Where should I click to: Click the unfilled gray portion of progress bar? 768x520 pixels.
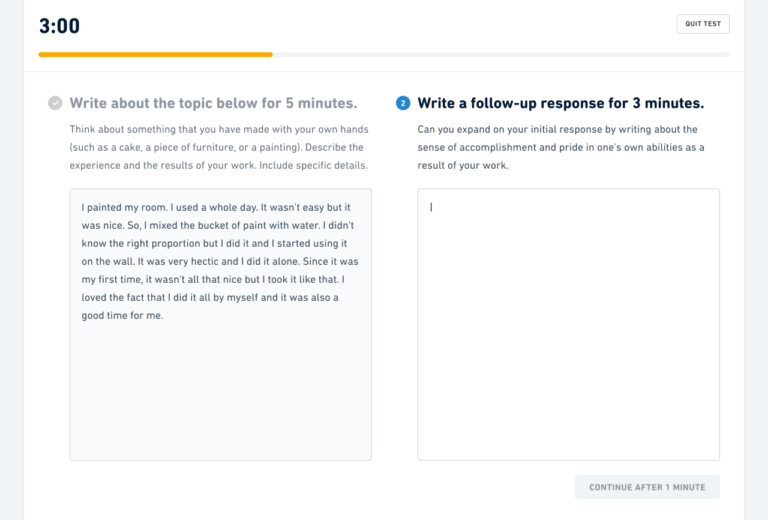pyautogui.click(x=501, y=55)
